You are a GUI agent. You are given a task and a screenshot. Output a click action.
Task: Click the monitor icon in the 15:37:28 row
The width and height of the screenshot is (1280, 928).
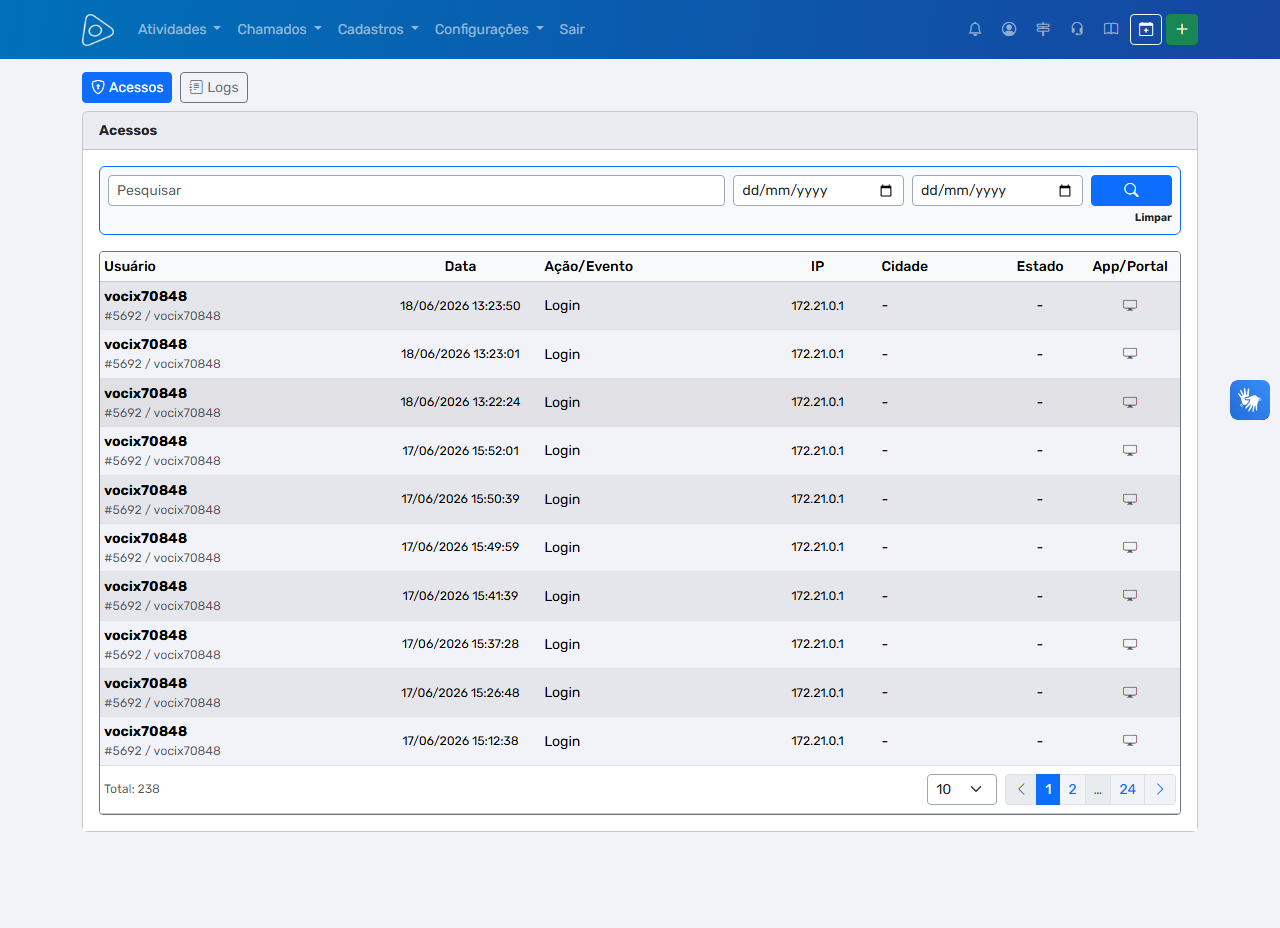pyautogui.click(x=1130, y=644)
